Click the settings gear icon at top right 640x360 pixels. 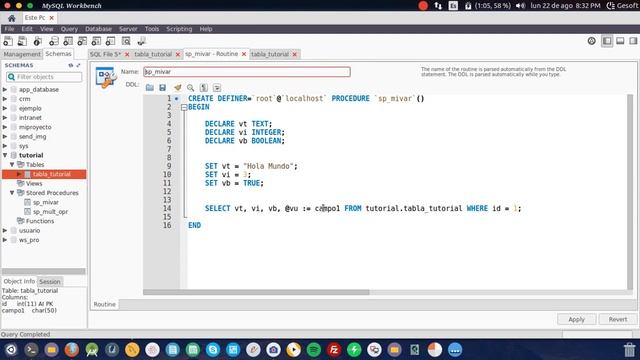tap(591, 41)
